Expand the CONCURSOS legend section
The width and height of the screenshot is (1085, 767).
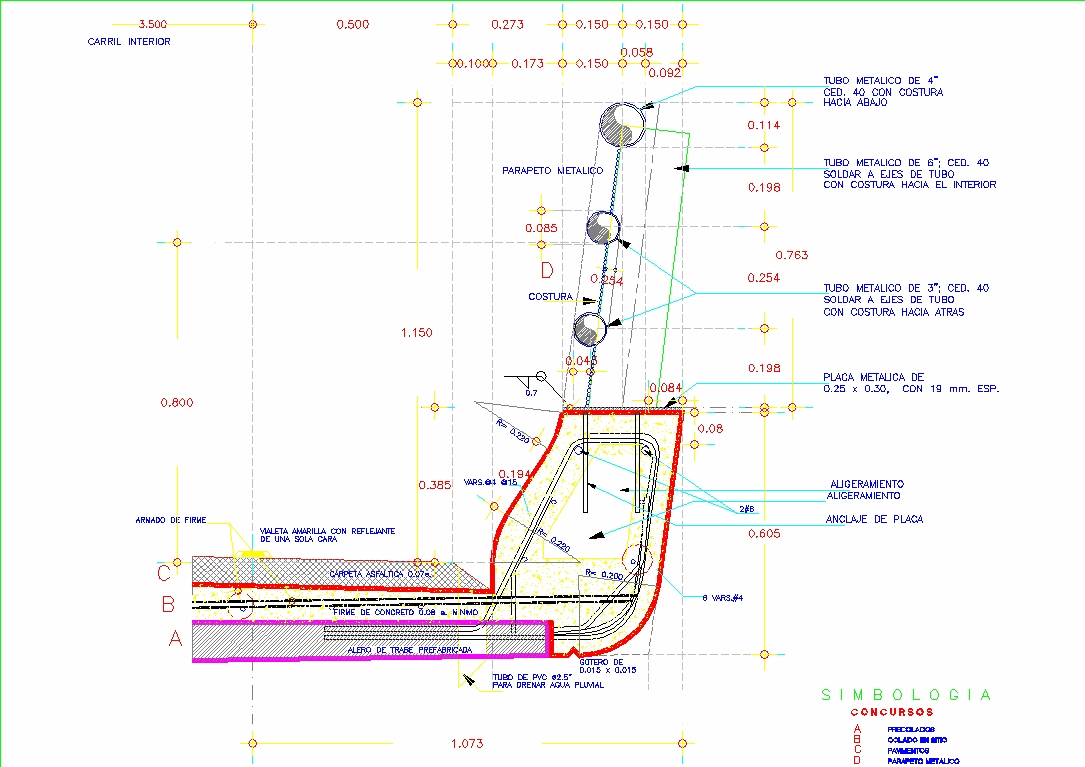893,710
